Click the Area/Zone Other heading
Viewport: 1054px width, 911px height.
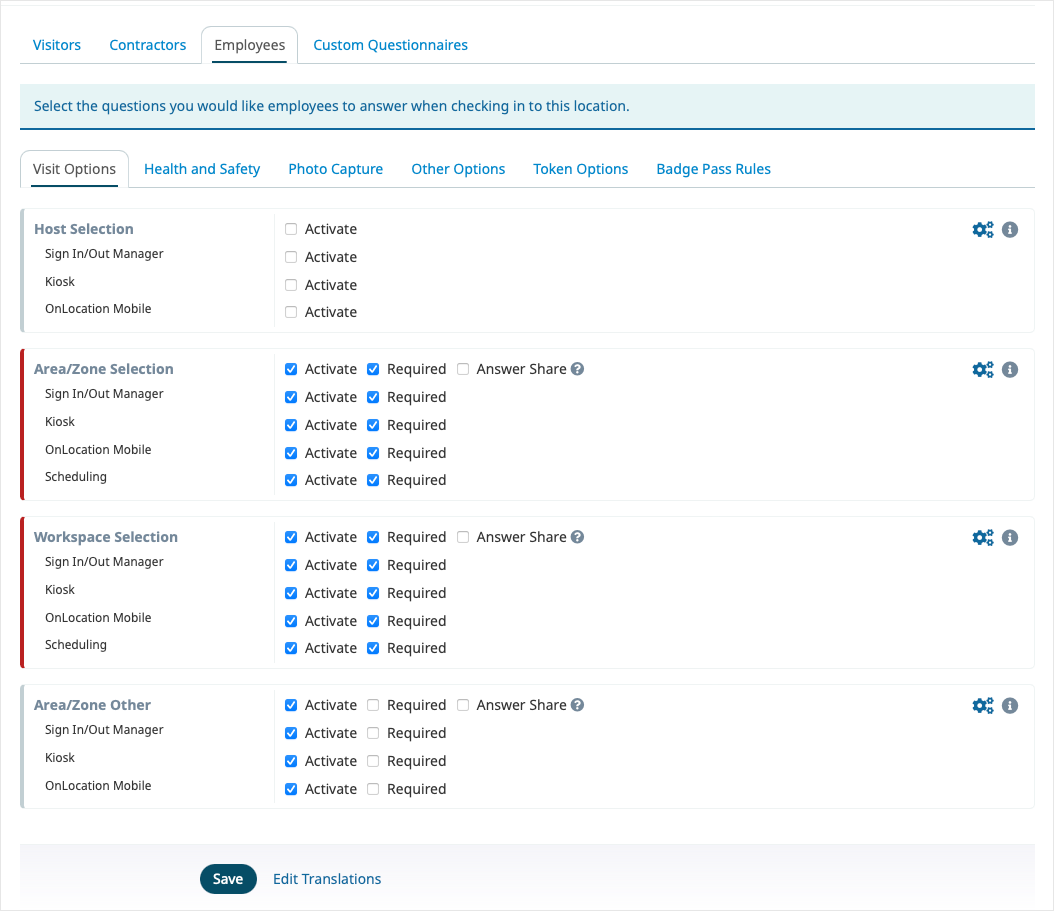pos(92,705)
